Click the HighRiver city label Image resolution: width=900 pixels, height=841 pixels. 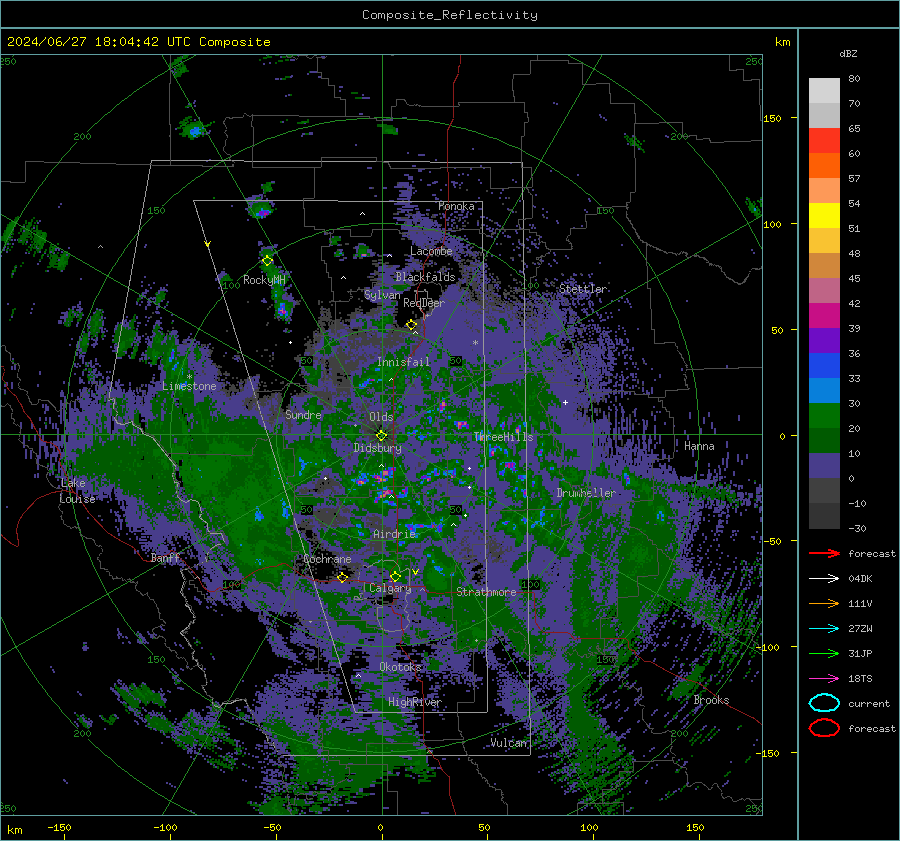click(414, 702)
